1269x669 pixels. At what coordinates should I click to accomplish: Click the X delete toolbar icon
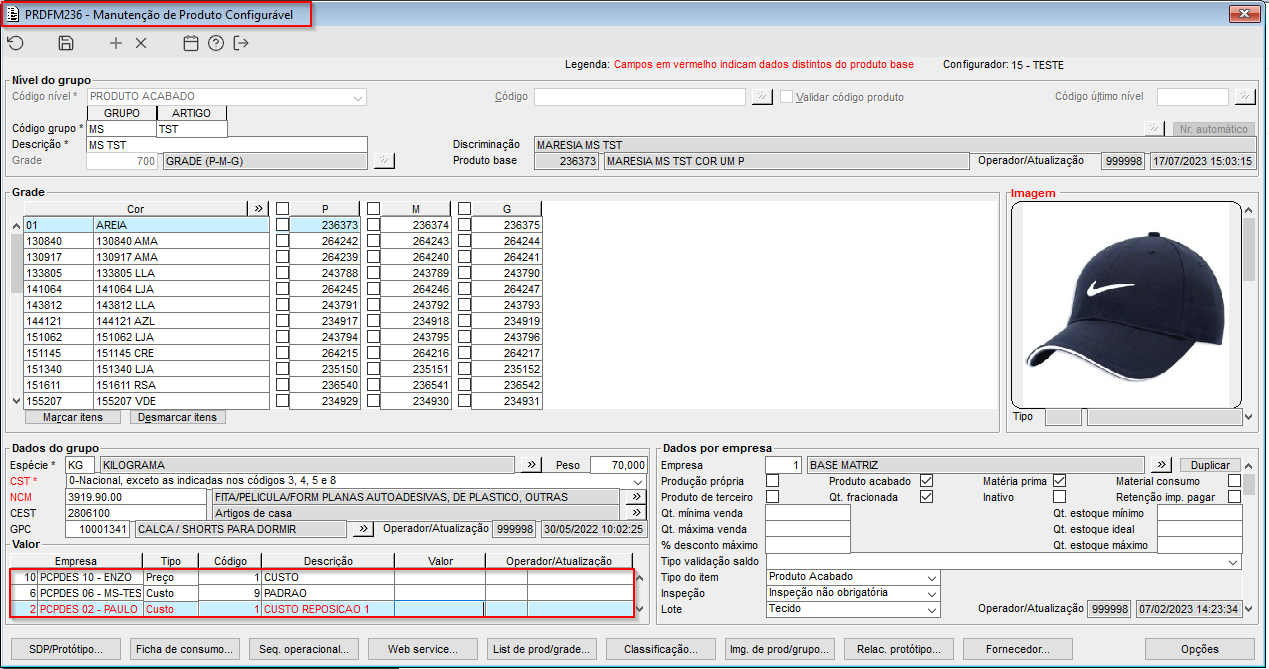tap(141, 43)
